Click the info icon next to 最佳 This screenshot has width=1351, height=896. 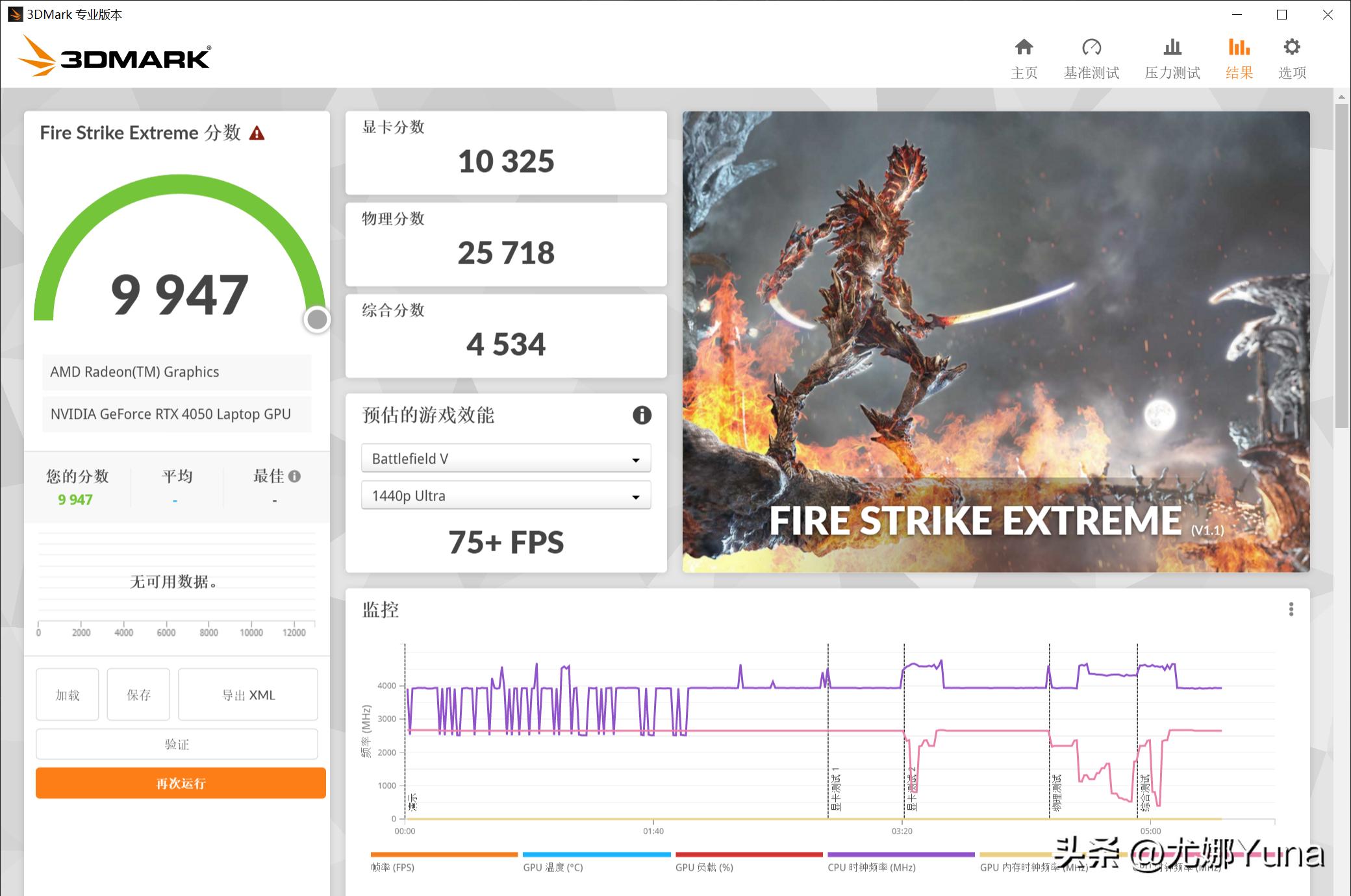pos(296,476)
